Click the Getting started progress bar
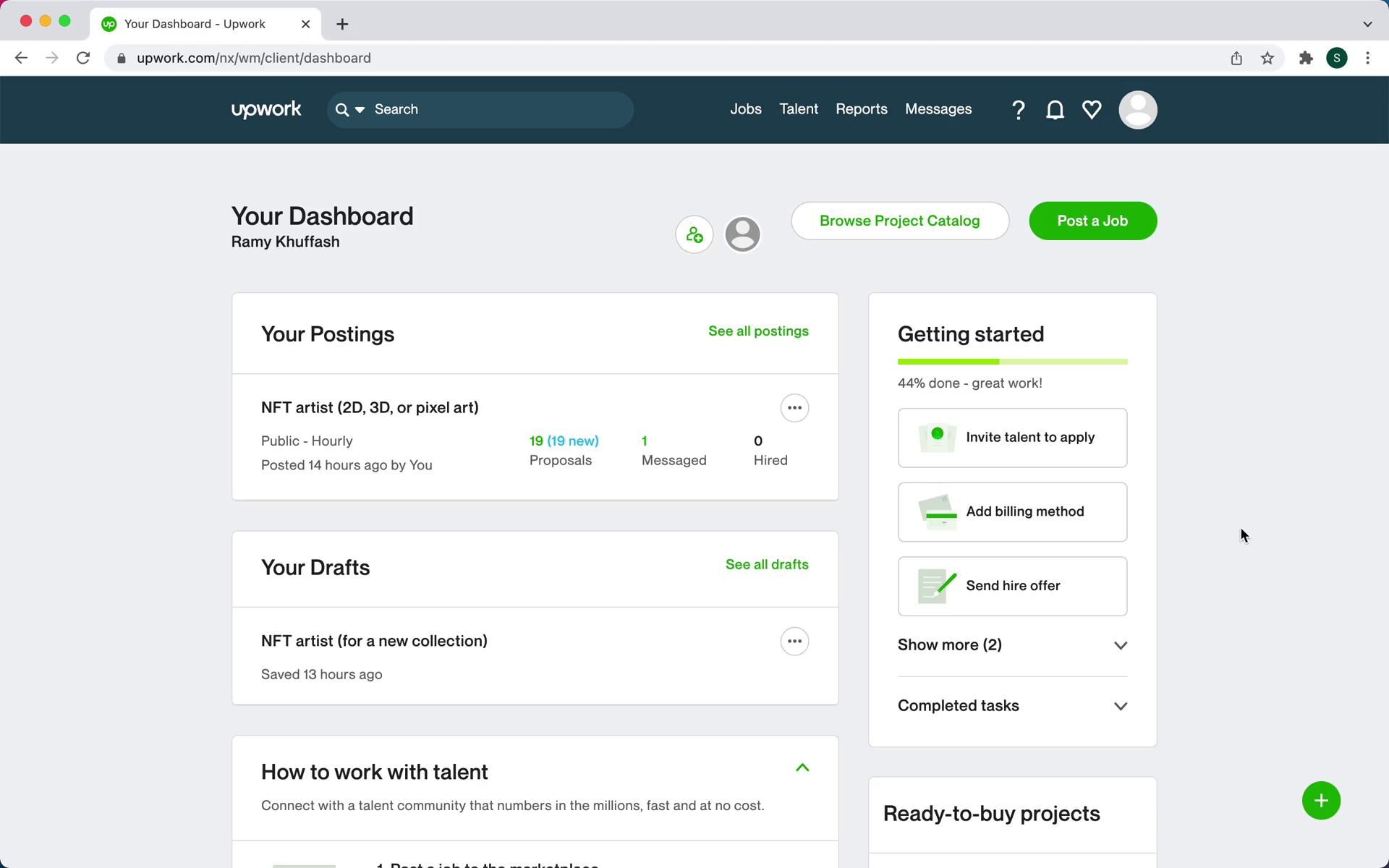 coord(1011,362)
